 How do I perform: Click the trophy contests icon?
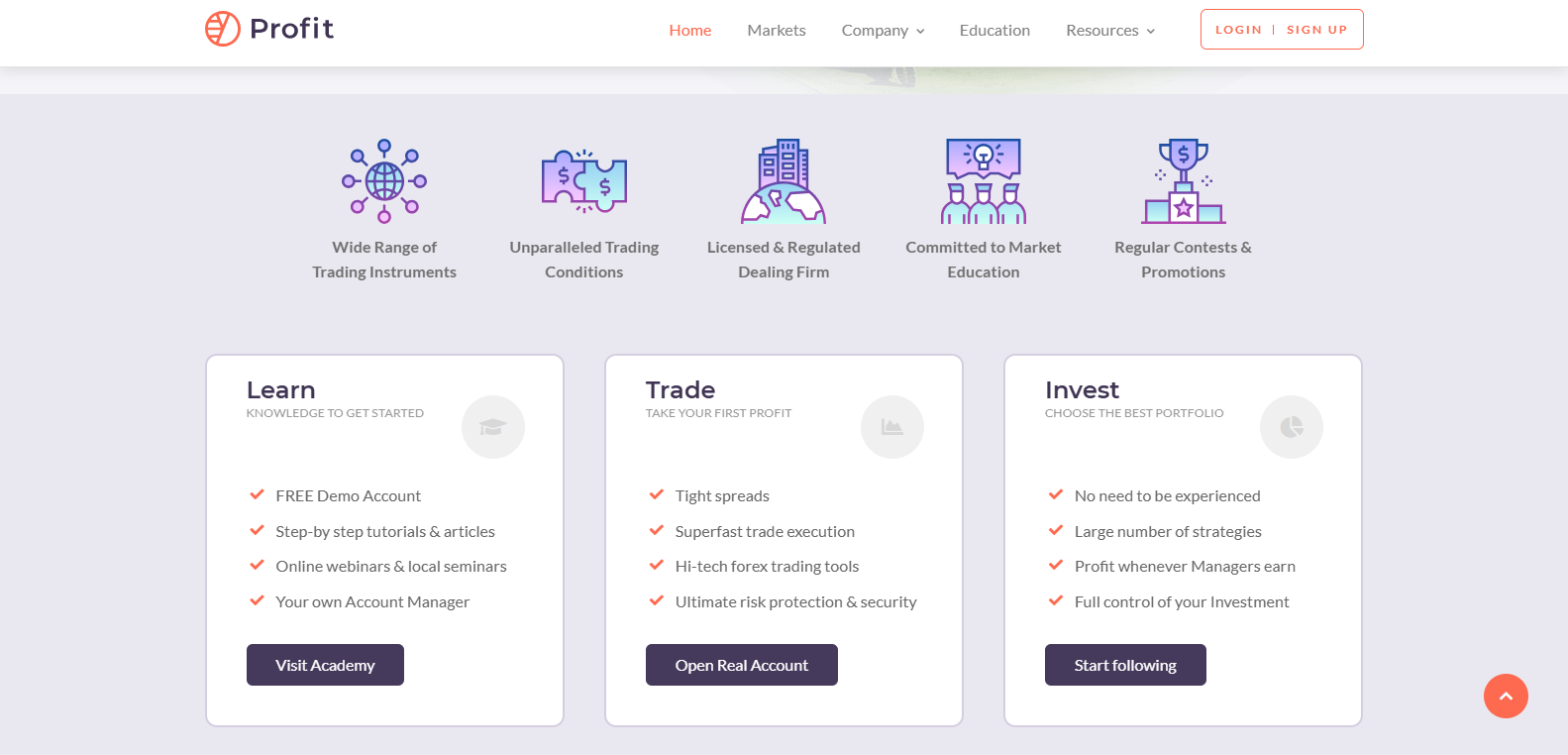pyautogui.click(x=1184, y=181)
